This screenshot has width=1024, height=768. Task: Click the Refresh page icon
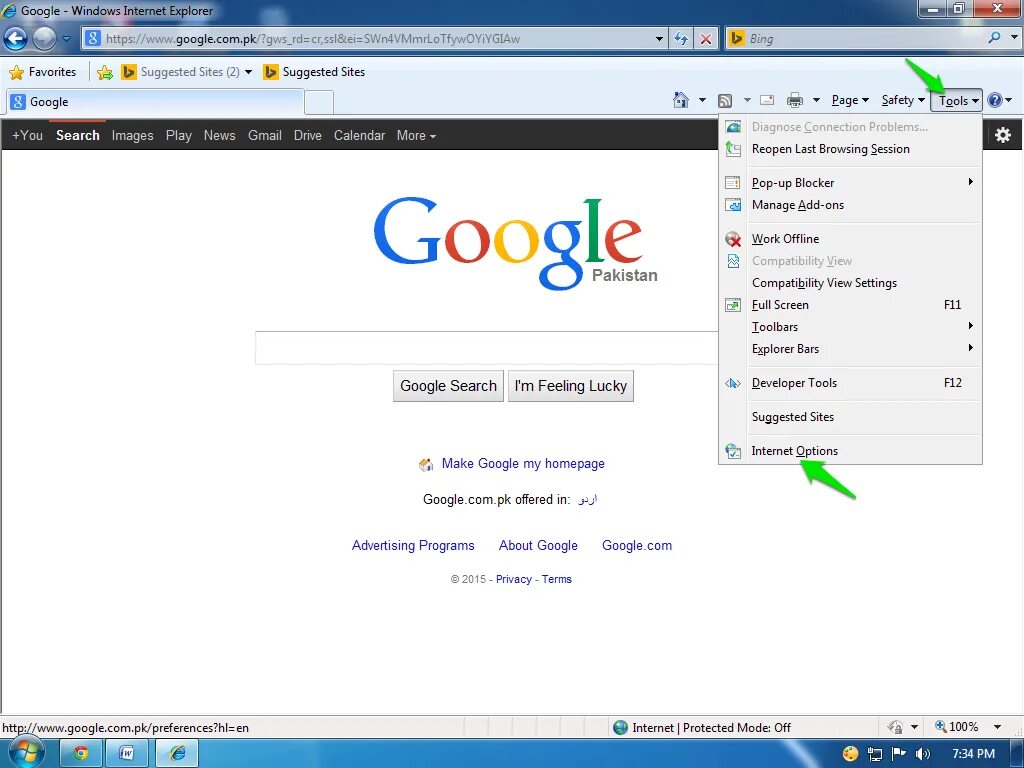pyautogui.click(x=680, y=39)
